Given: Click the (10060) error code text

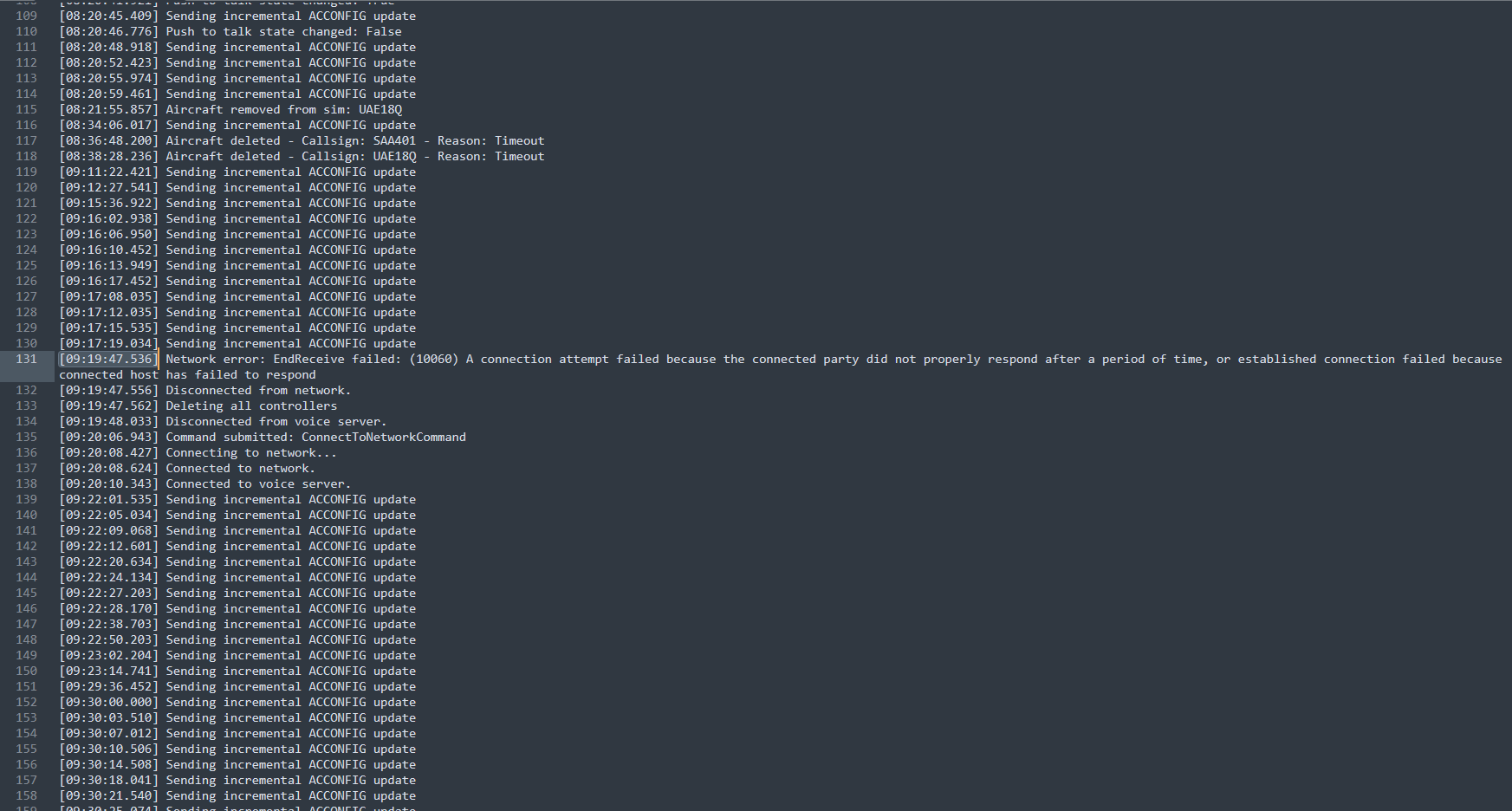Looking at the screenshot, I should point(433,359).
